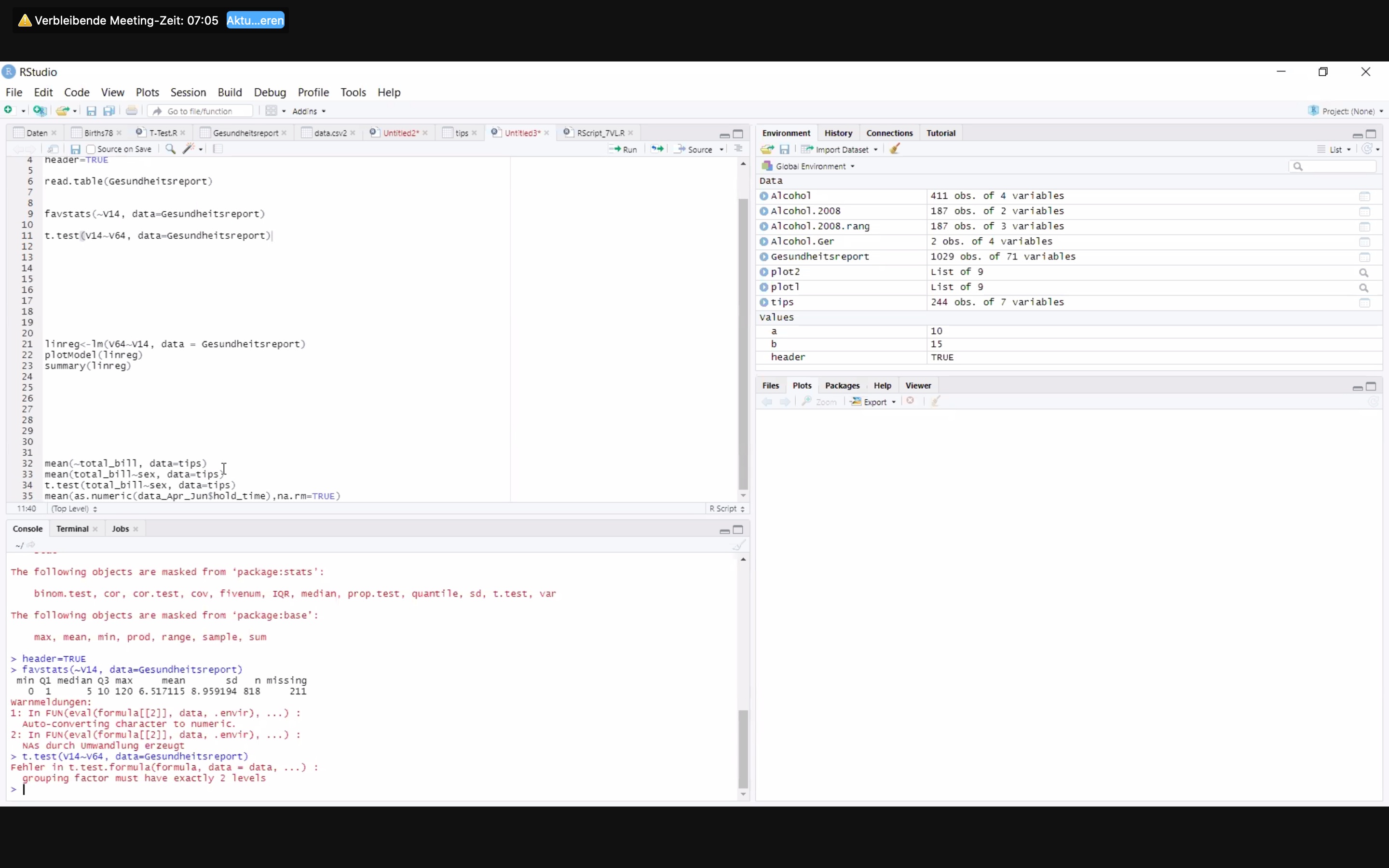The width and height of the screenshot is (1389, 868).
Task: Open the Addins dropdown menu
Action: click(x=309, y=111)
